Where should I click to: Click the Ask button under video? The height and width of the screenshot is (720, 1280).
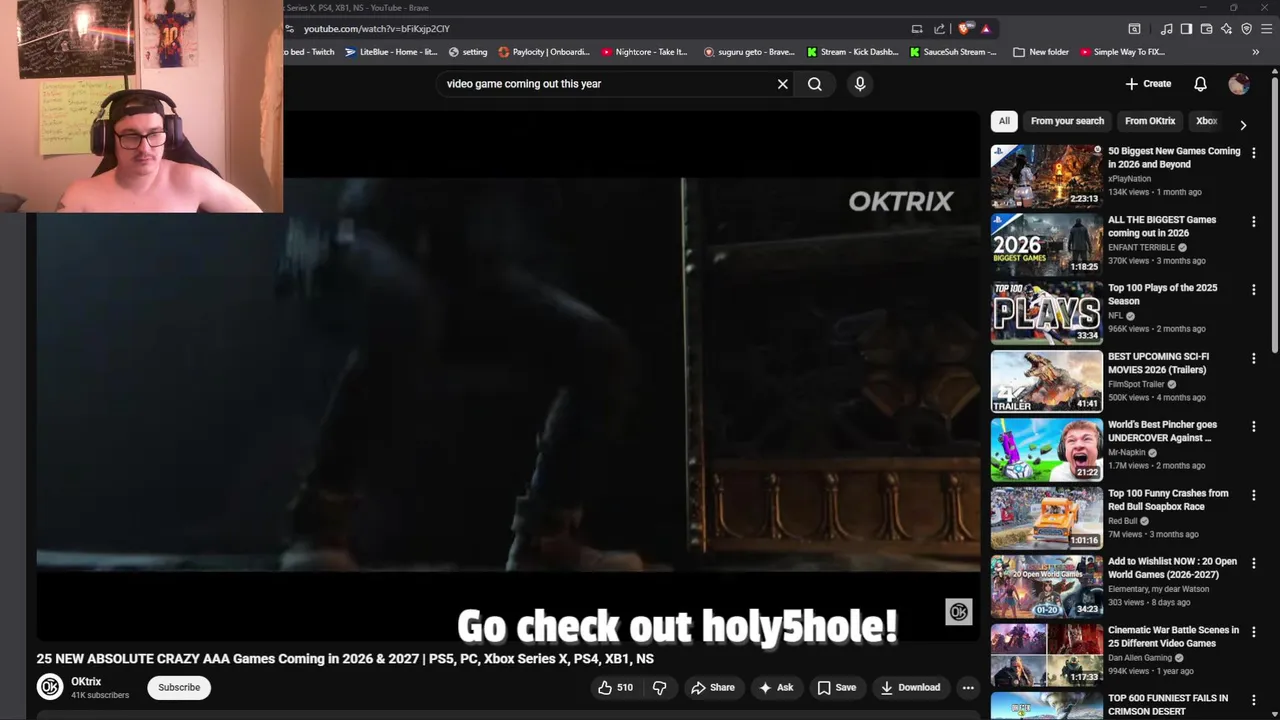click(x=776, y=687)
